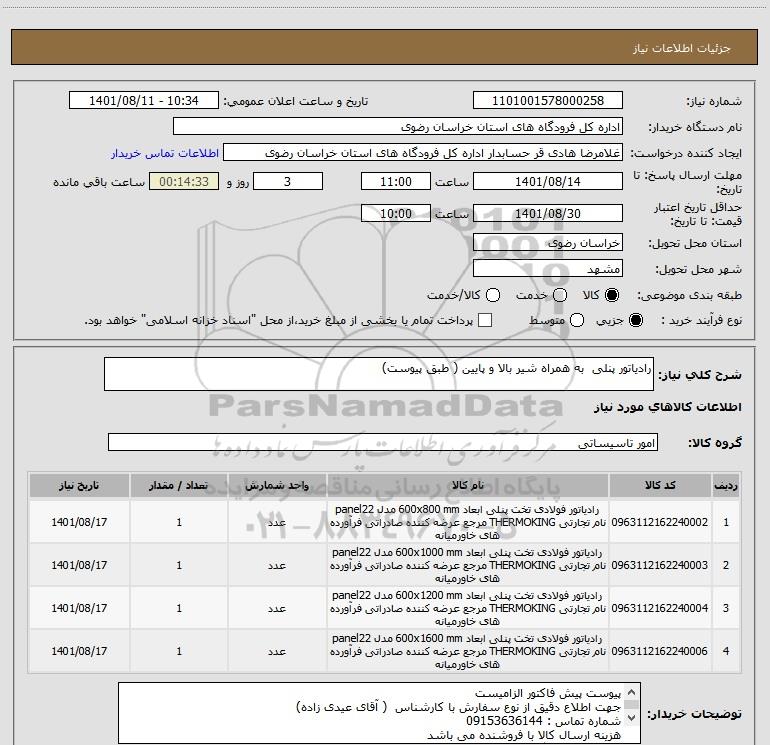This screenshot has height=745, width=770.
Task: Open the اطلاعات تماس خریدار link
Action: [x=165, y=153]
